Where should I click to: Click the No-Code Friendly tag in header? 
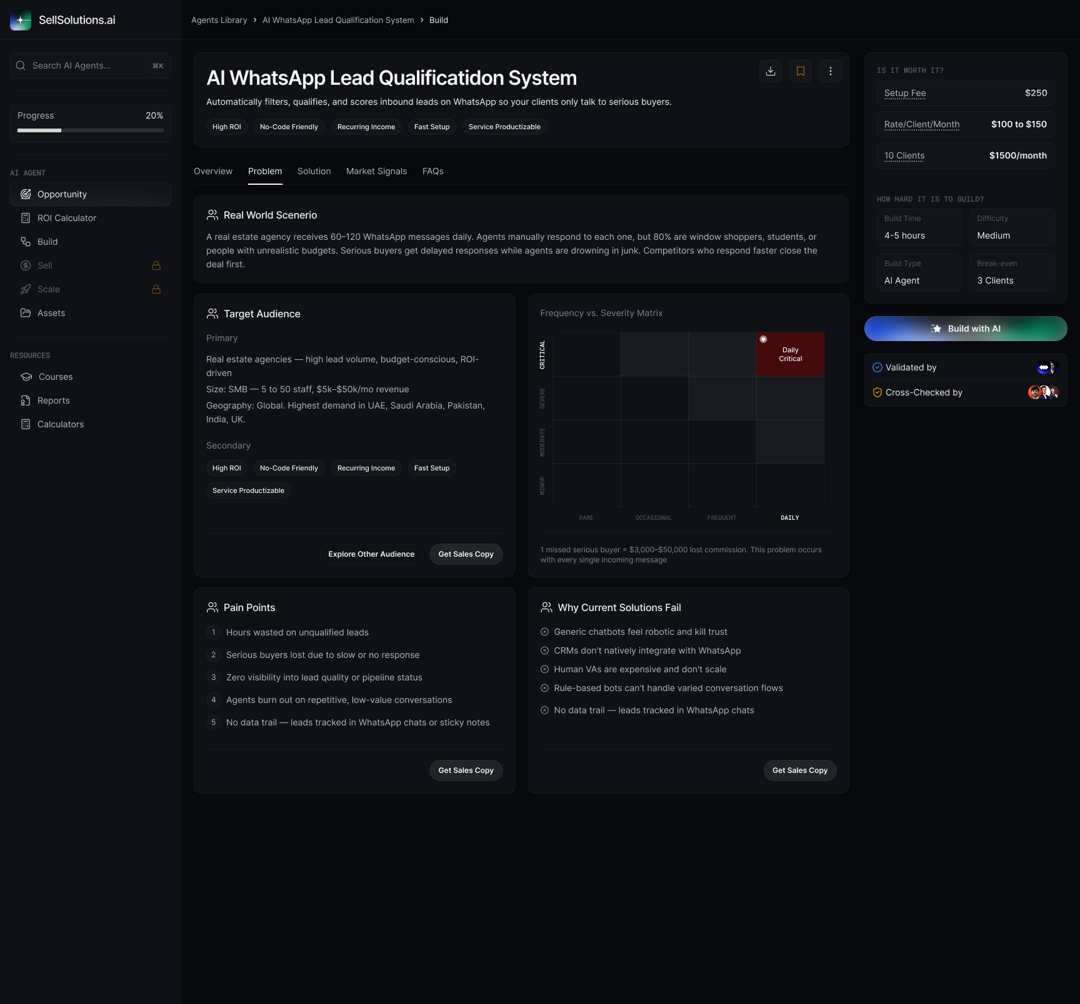[289, 127]
